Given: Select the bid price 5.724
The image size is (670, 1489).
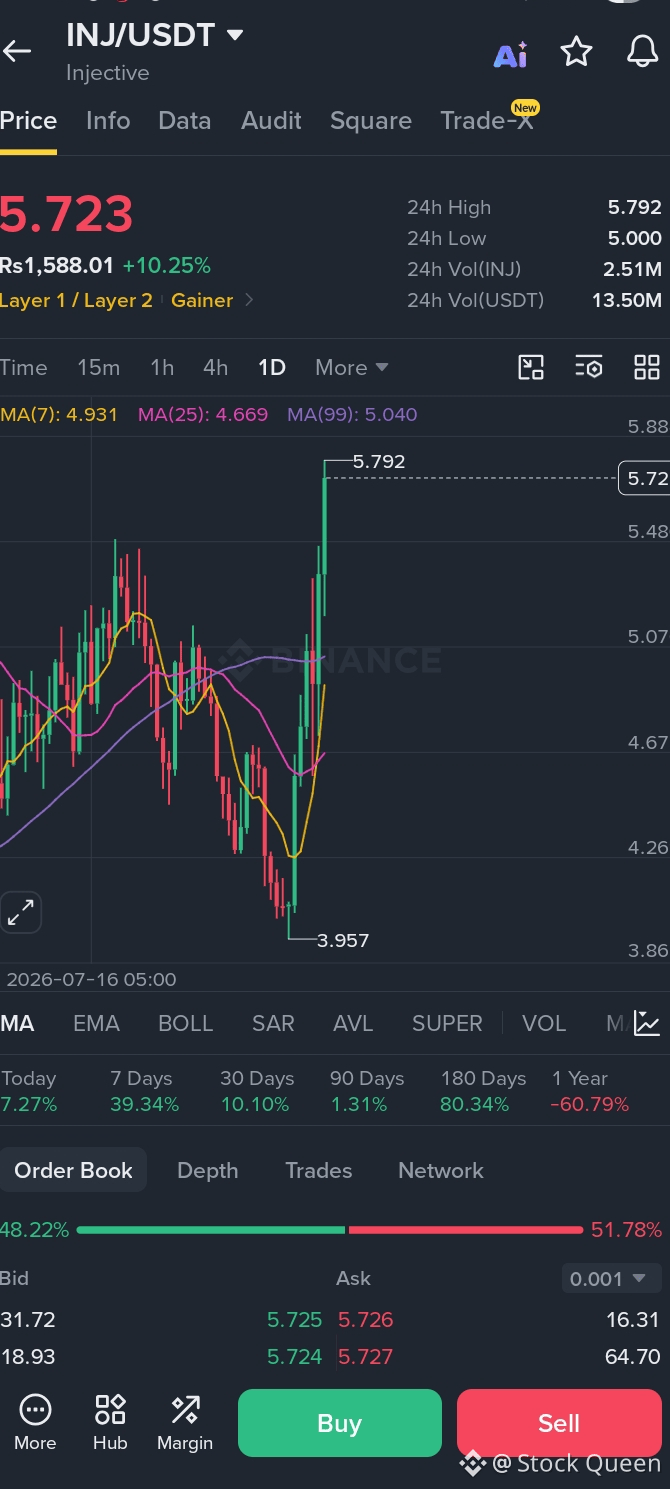Looking at the screenshot, I should [x=294, y=1357].
